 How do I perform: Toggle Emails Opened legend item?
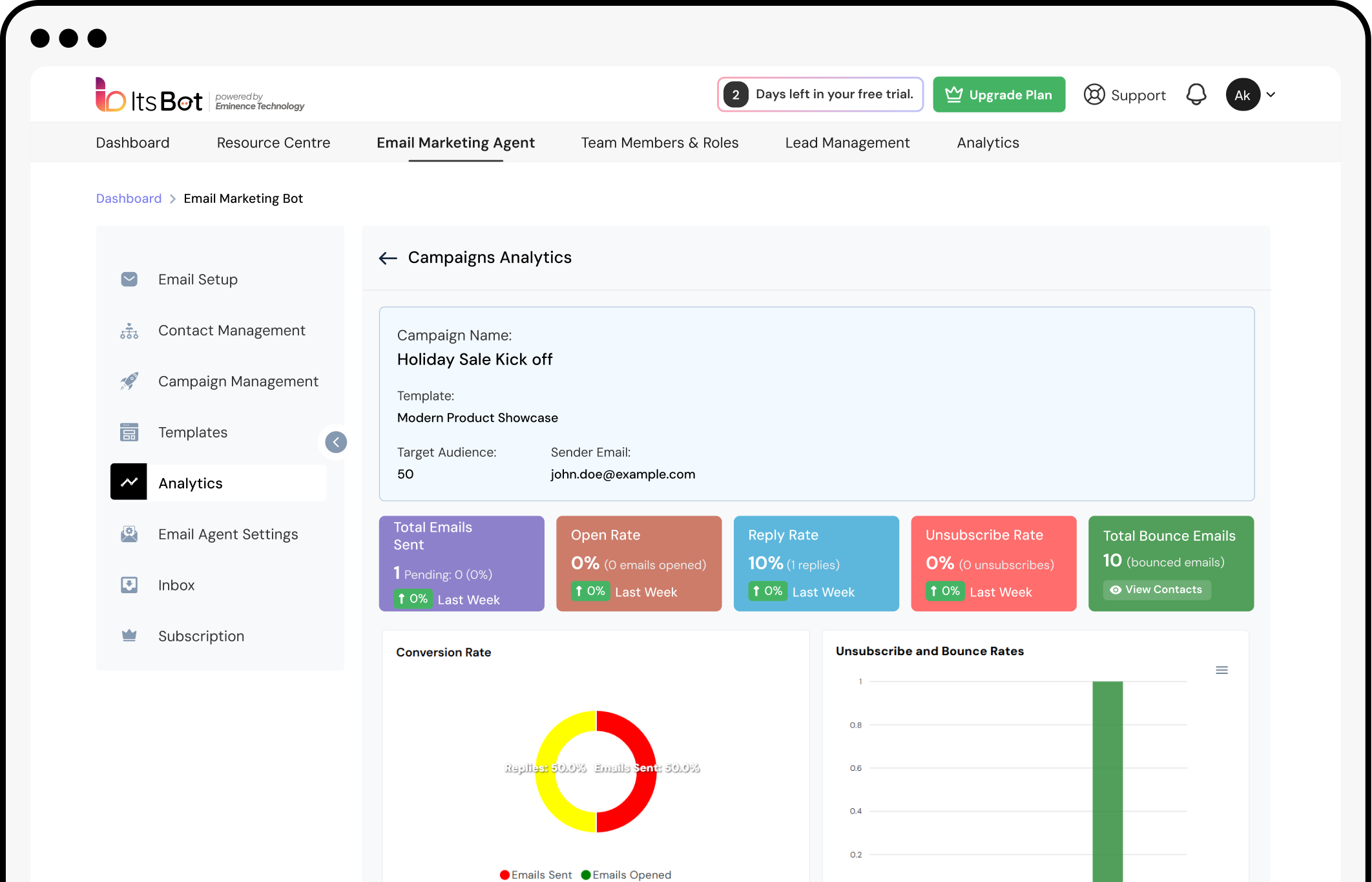(626, 874)
